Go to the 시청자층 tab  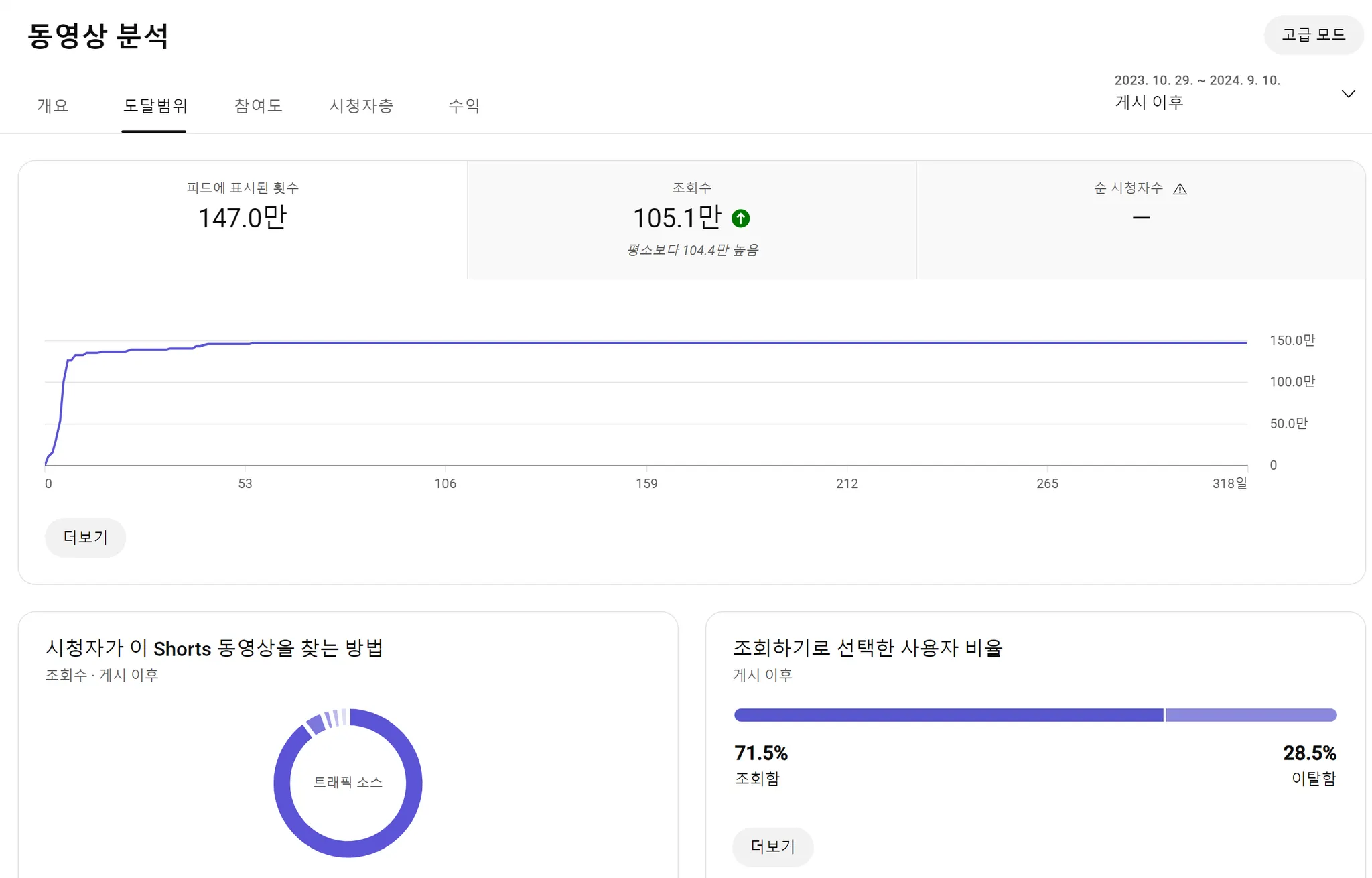(361, 105)
